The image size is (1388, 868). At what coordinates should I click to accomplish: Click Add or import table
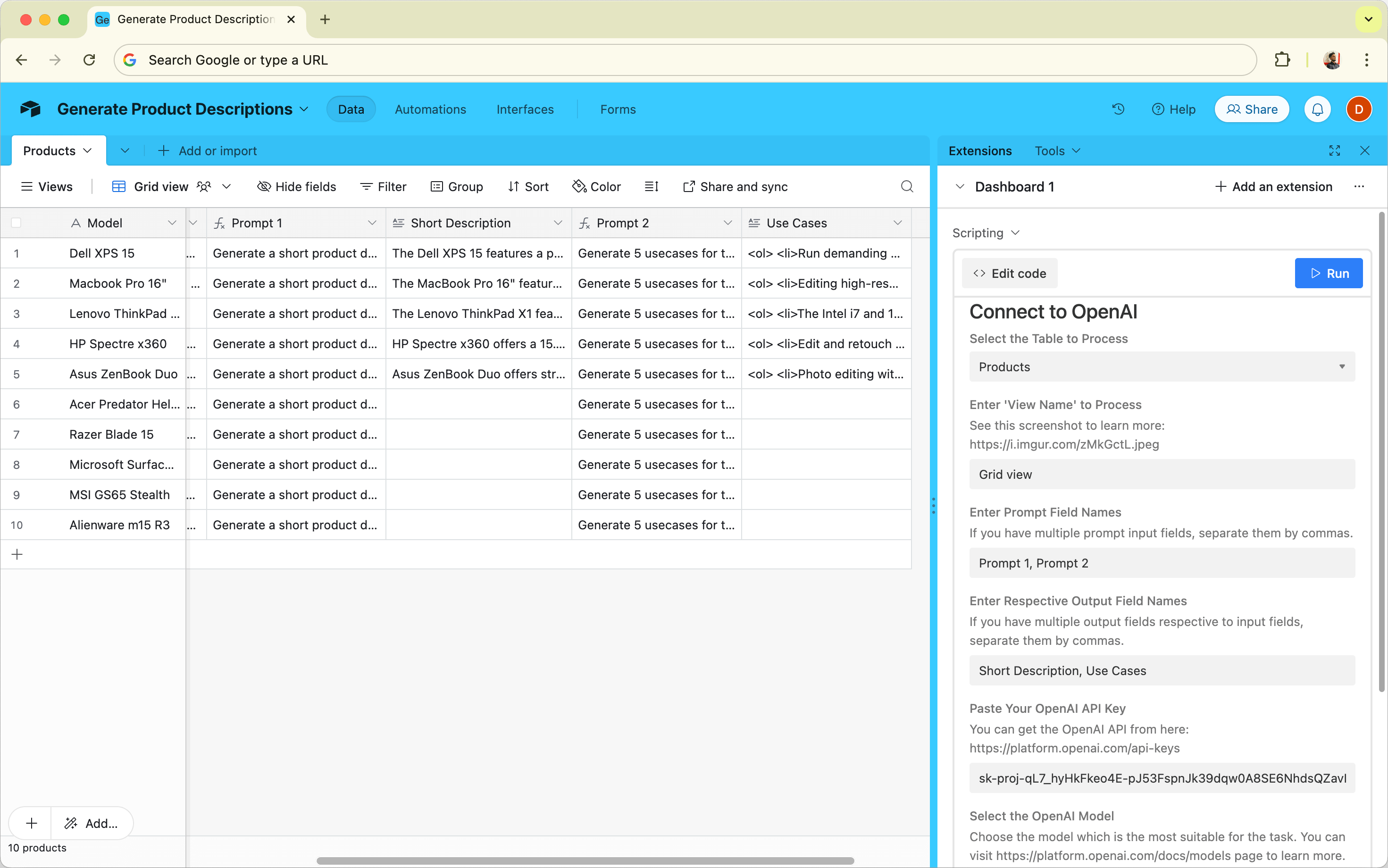[x=207, y=151]
